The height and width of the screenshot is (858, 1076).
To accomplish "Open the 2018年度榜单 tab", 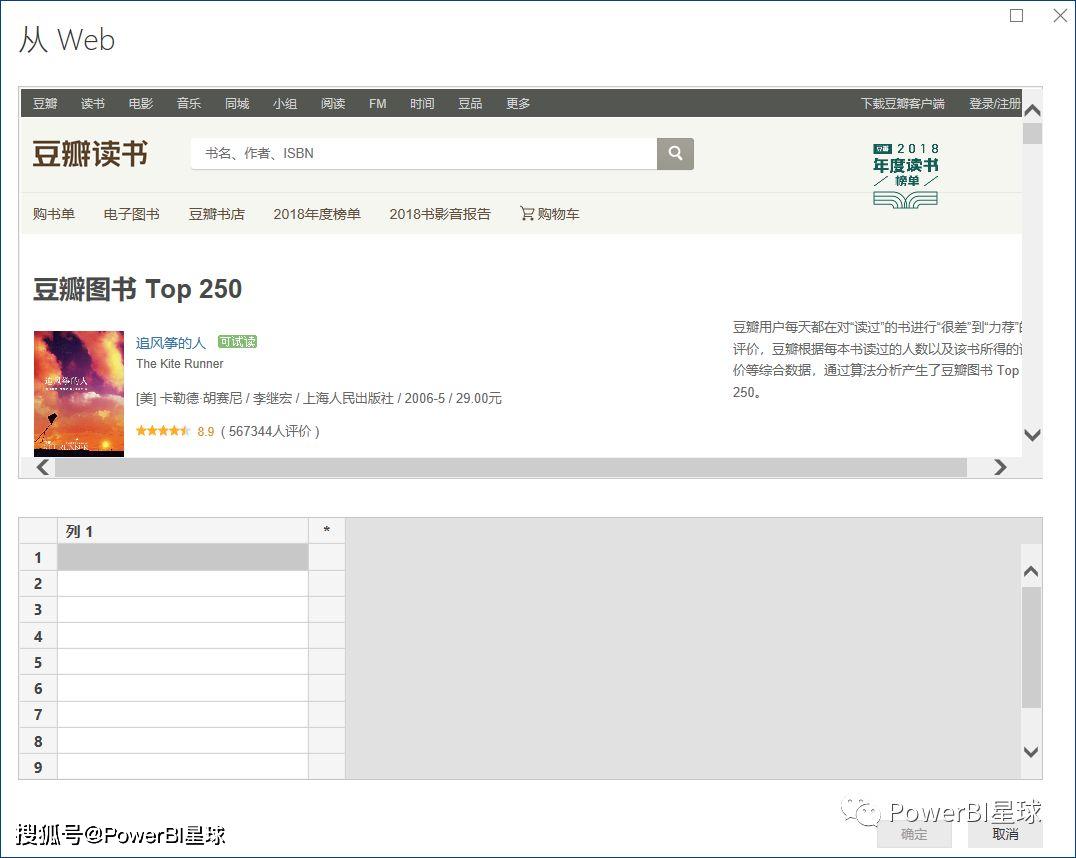I will 316,214.
